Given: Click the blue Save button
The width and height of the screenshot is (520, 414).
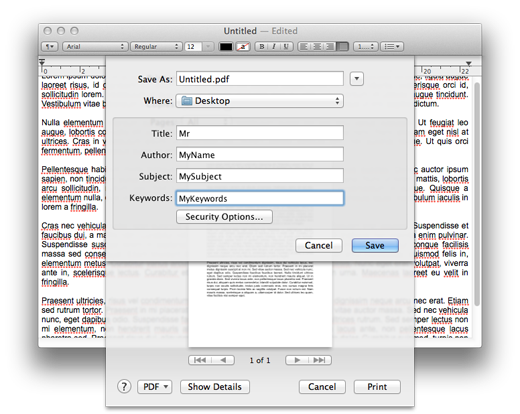Looking at the screenshot, I should pyautogui.click(x=375, y=246).
